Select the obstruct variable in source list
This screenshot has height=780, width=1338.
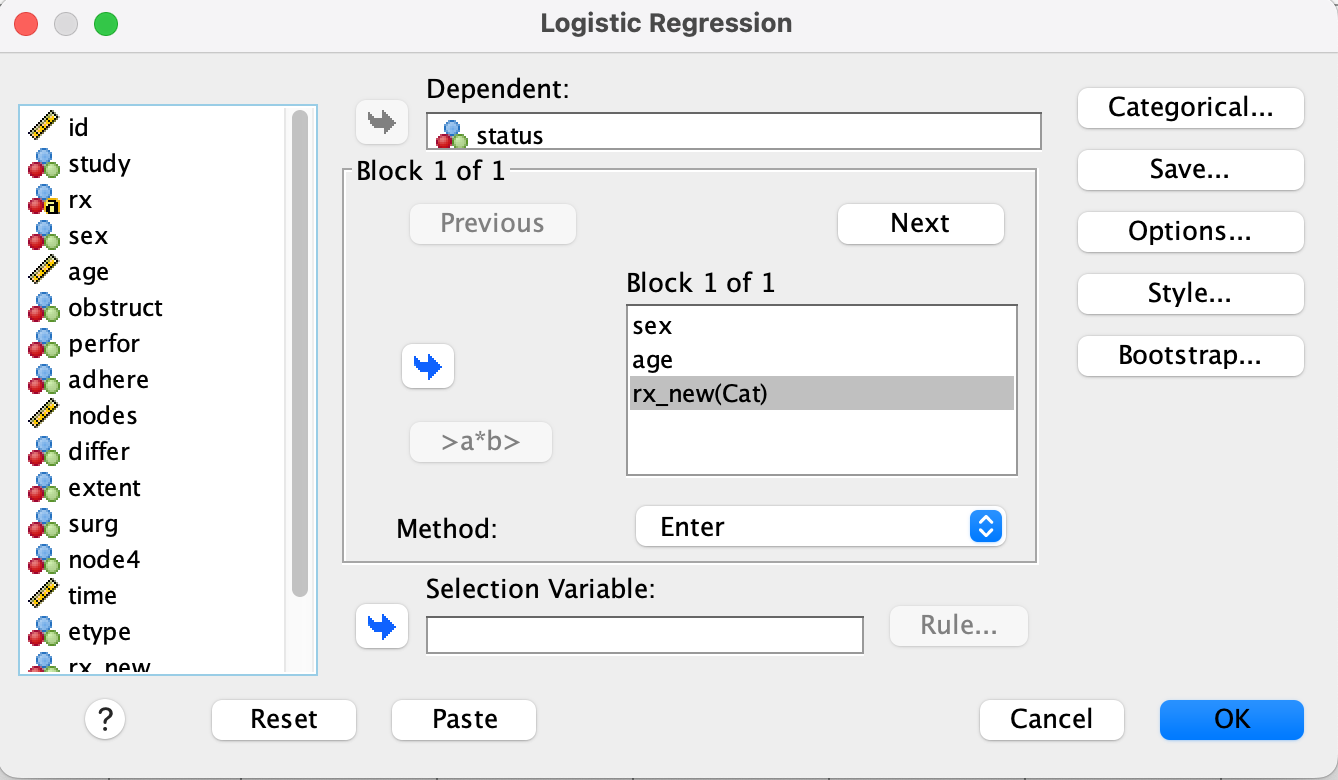click(x=115, y=308)
